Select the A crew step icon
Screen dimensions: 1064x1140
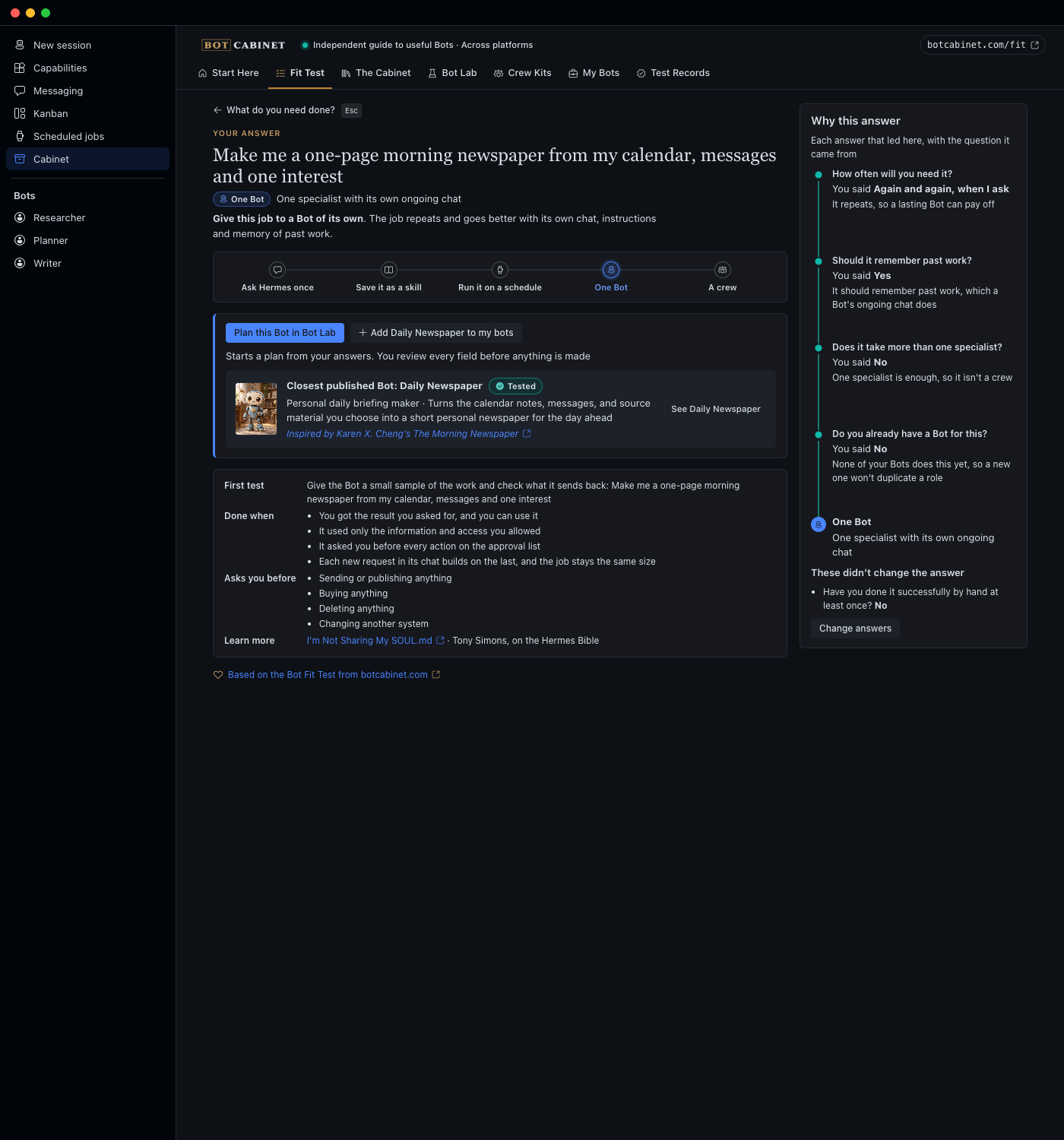(723, 270)
